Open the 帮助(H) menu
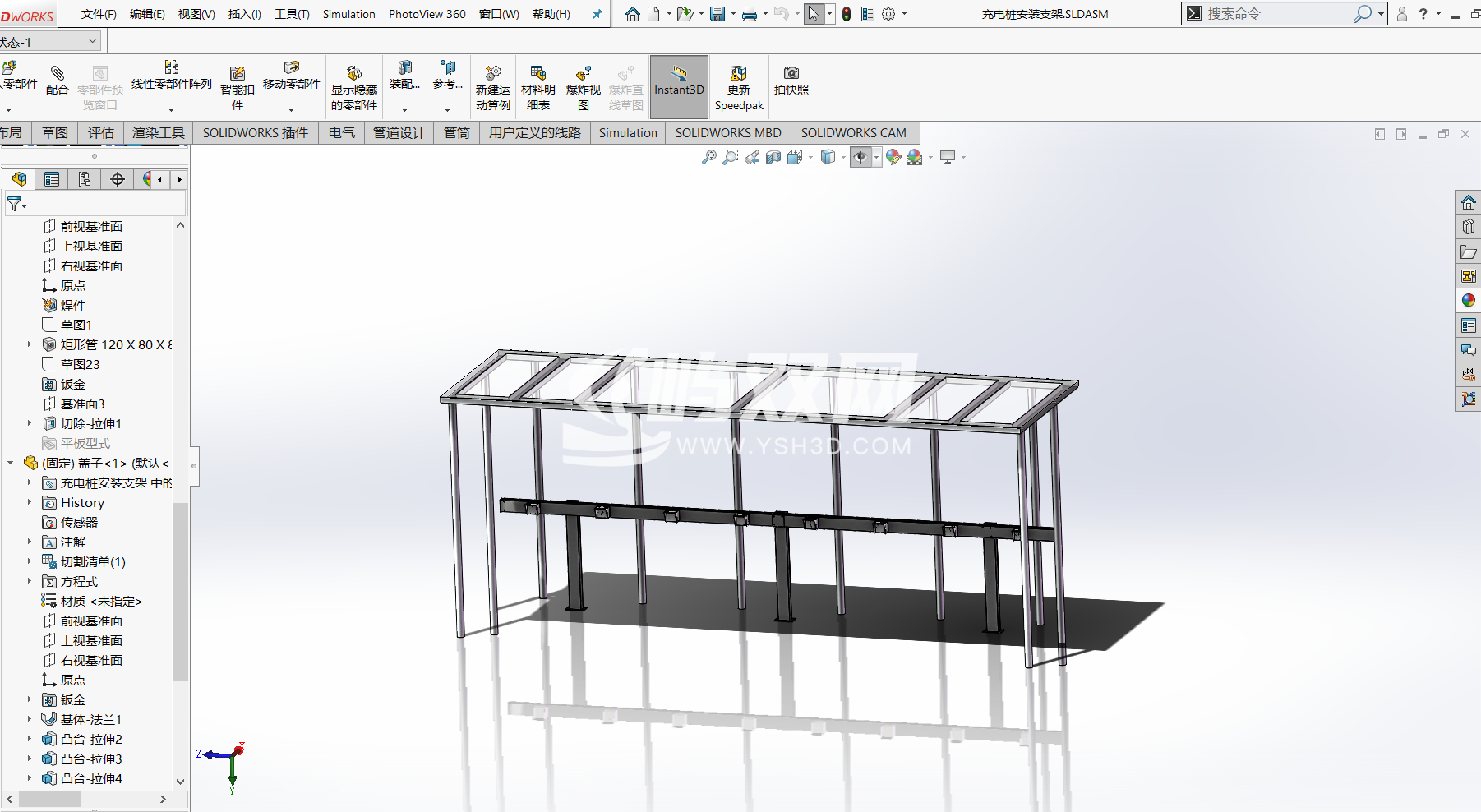This screenshot has width=1481, height=812. 551,14
